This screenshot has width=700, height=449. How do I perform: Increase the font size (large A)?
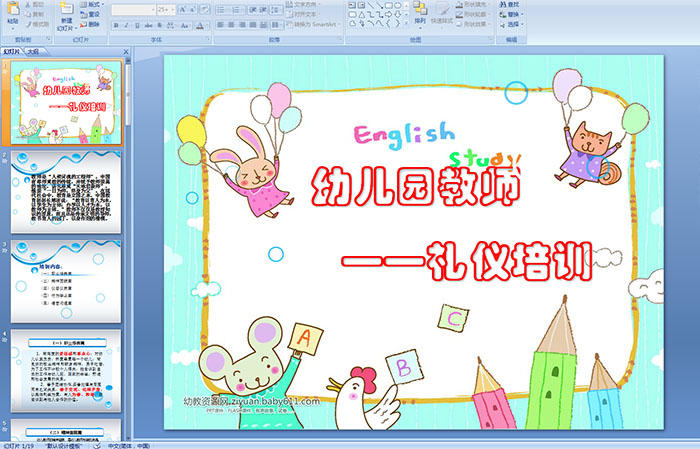click(x=183, y=9)
